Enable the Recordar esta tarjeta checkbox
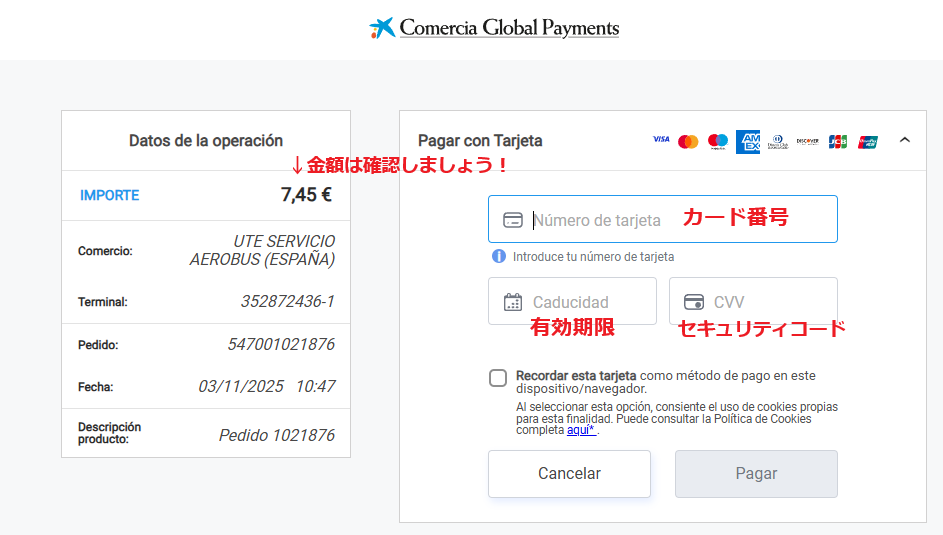This screenshot has height=535, width=943. (498, 378)
